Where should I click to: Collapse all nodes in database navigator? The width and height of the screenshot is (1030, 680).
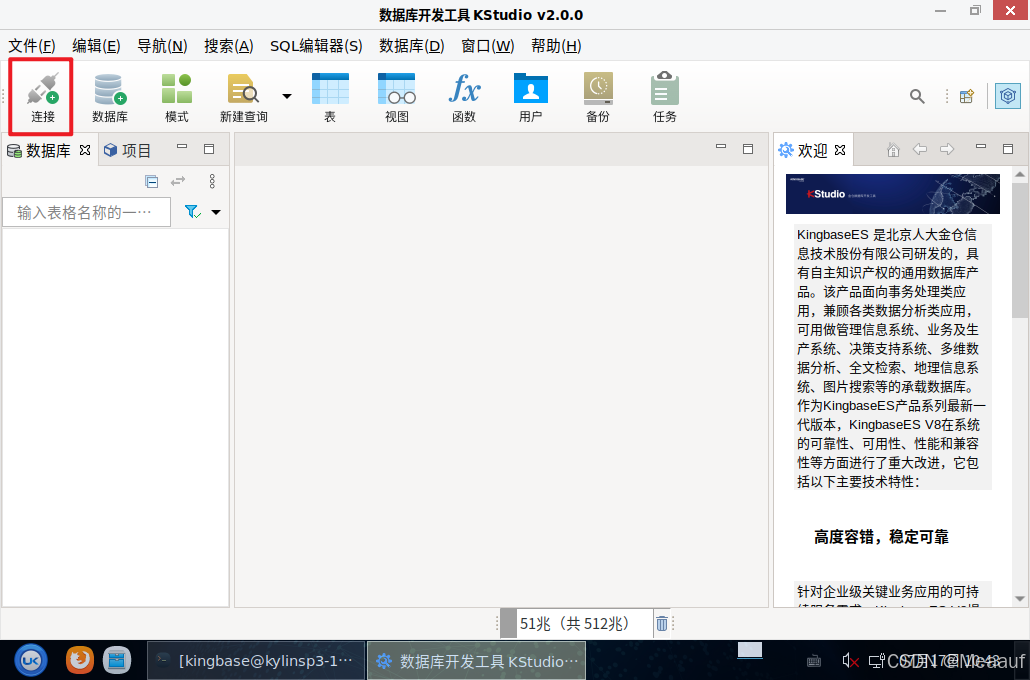coord(152,181)
